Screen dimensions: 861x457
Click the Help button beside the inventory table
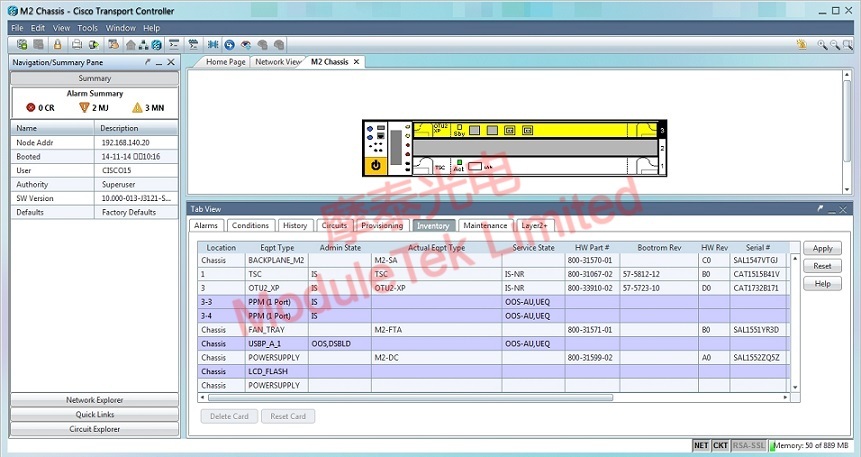822,283
